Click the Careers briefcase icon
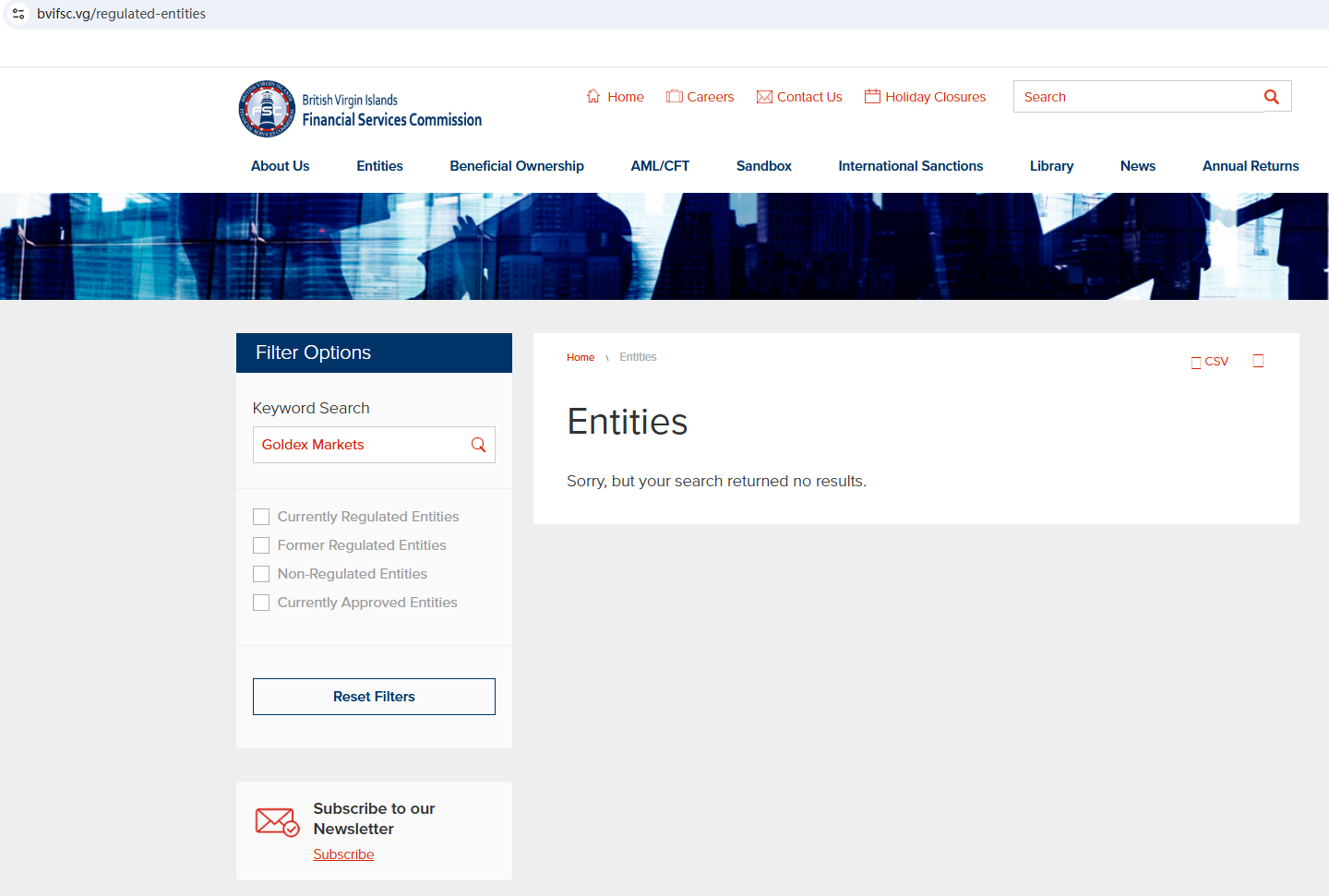 [x=675, y=96]
